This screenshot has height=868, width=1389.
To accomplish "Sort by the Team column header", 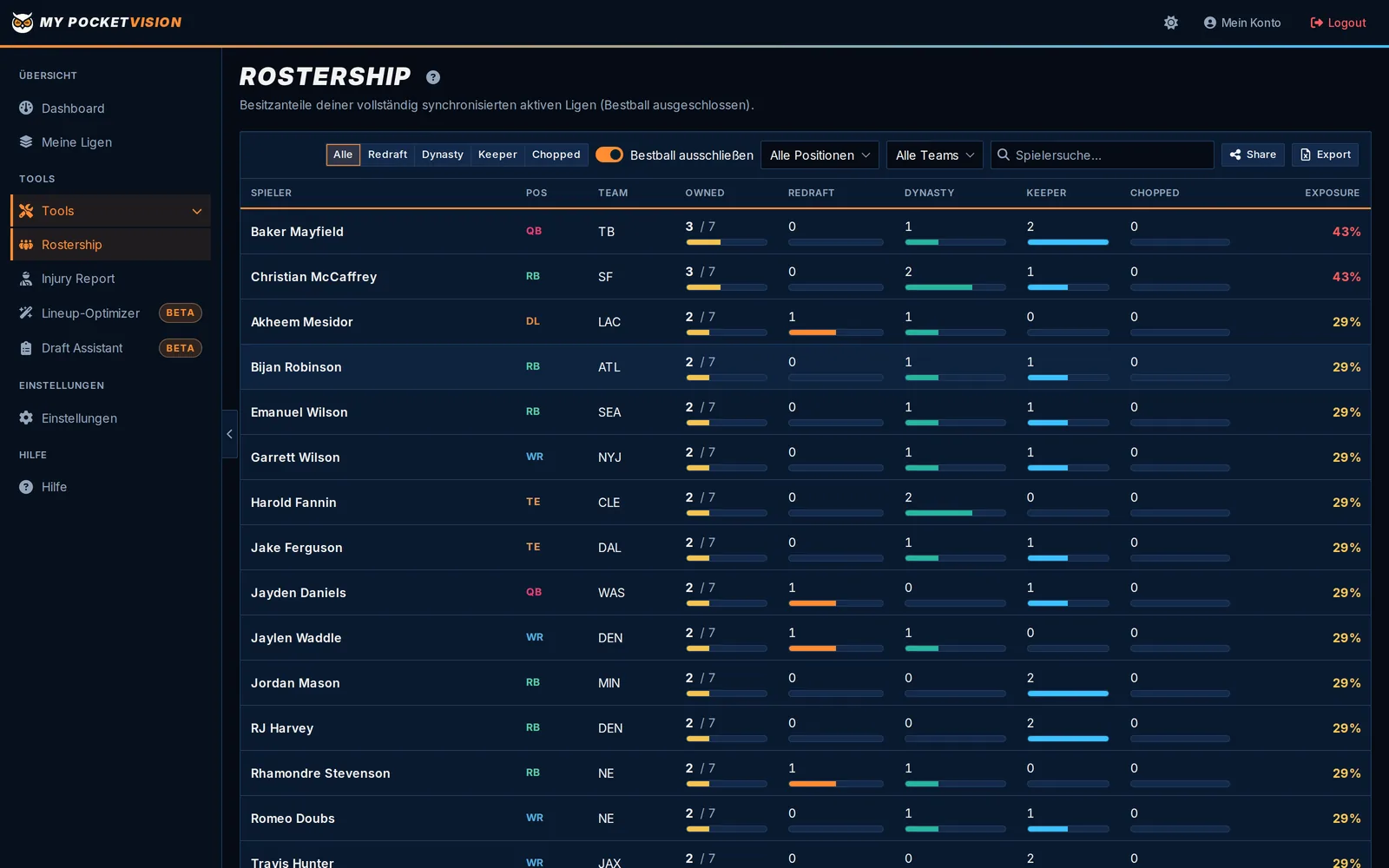I will (613, 193).
